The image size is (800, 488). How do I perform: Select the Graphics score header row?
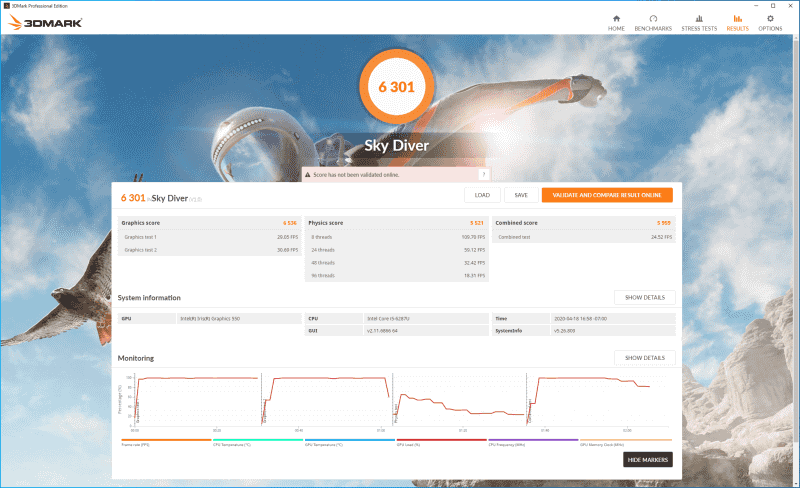point(209,223)
